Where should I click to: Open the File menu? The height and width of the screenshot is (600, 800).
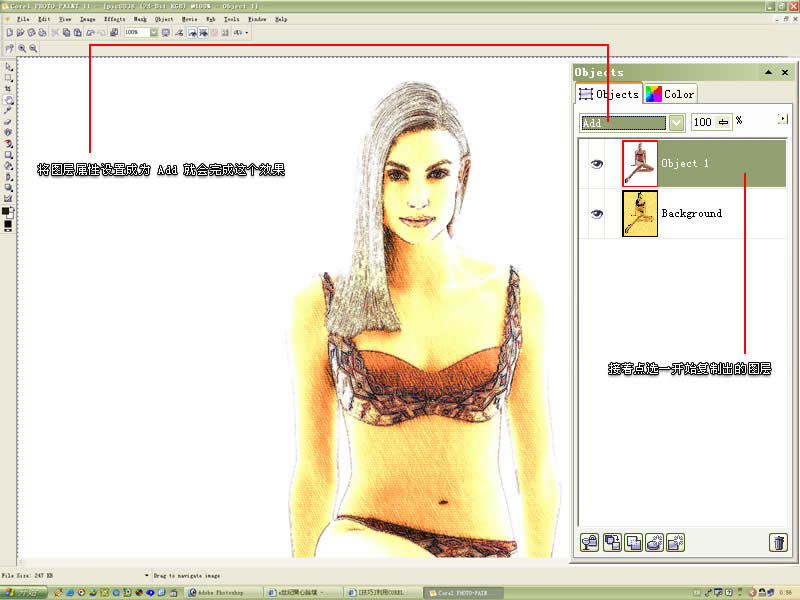pos(23,19)
